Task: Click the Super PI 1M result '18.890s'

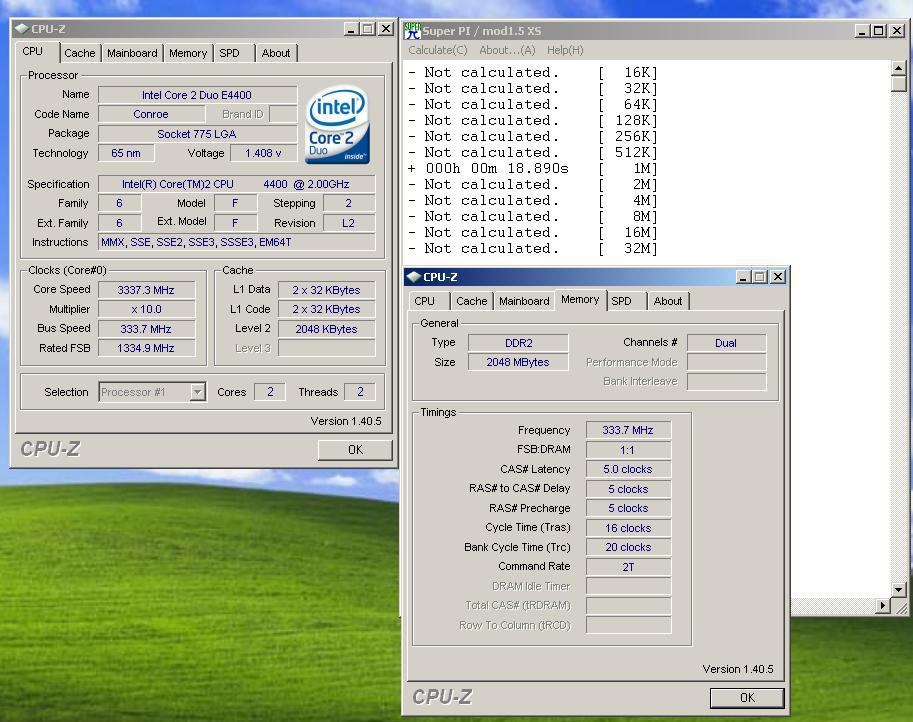Action: [x=538, y=169]
